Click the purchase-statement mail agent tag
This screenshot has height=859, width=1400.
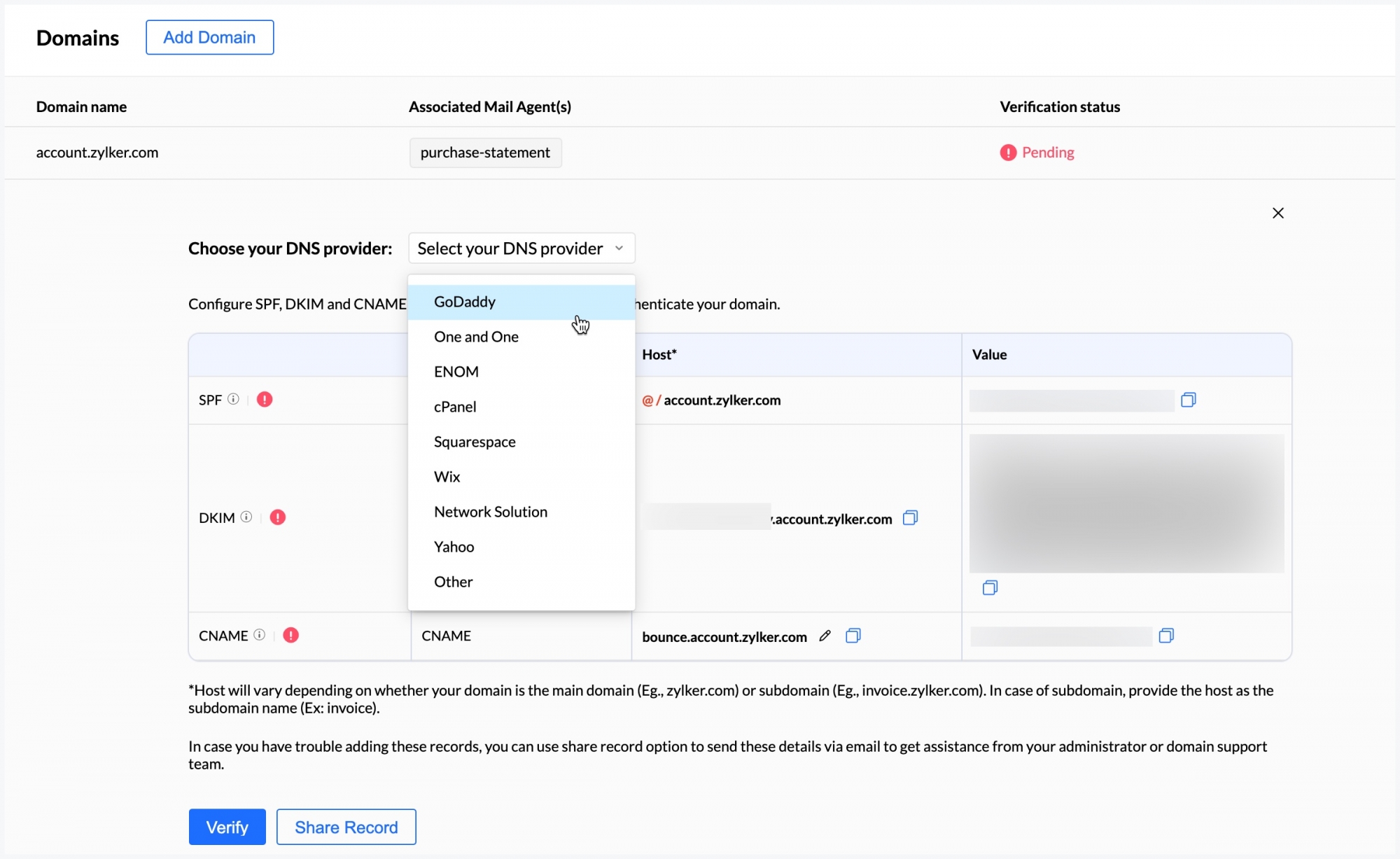(x=485, y=153)
